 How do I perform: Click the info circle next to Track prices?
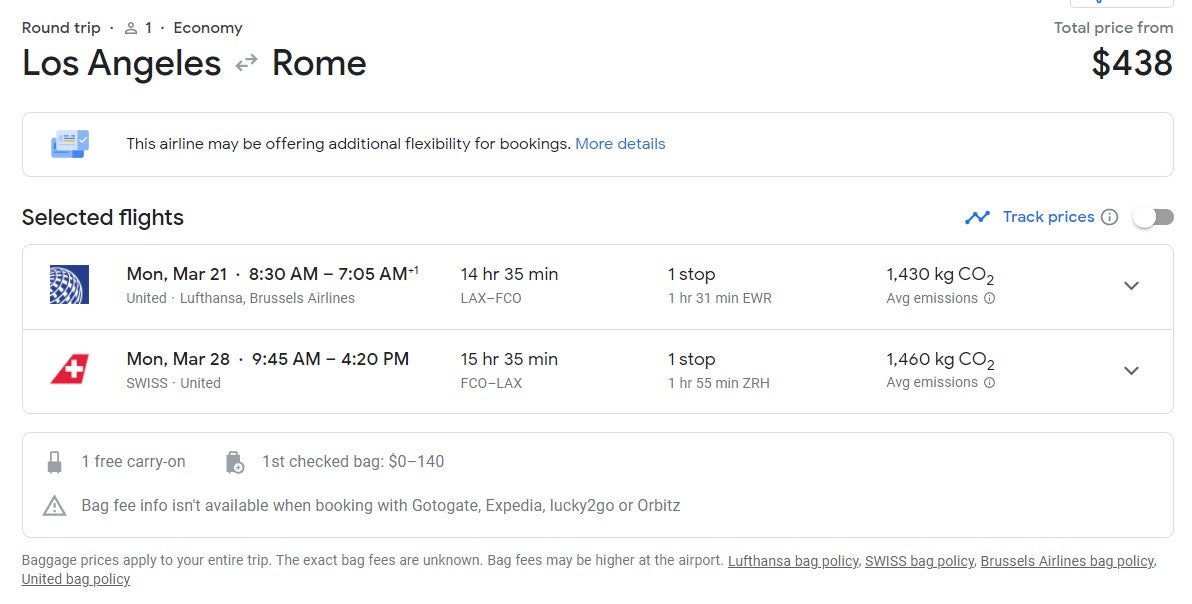[1110, 216]
